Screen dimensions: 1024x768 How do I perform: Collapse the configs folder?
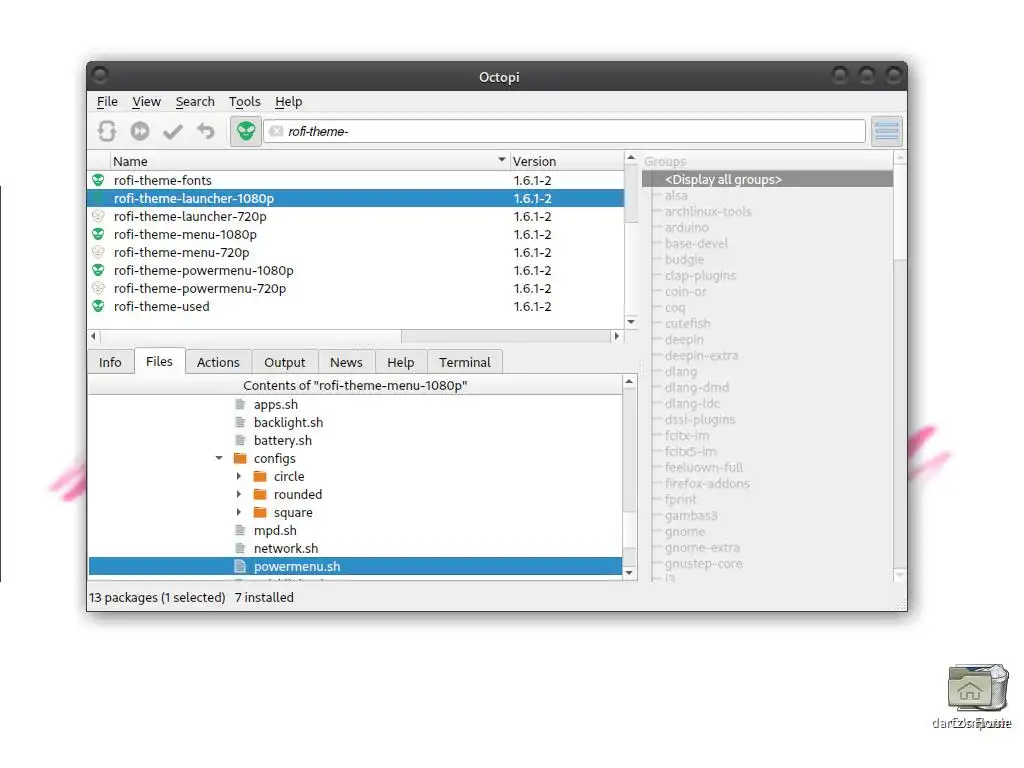(219, 458)
